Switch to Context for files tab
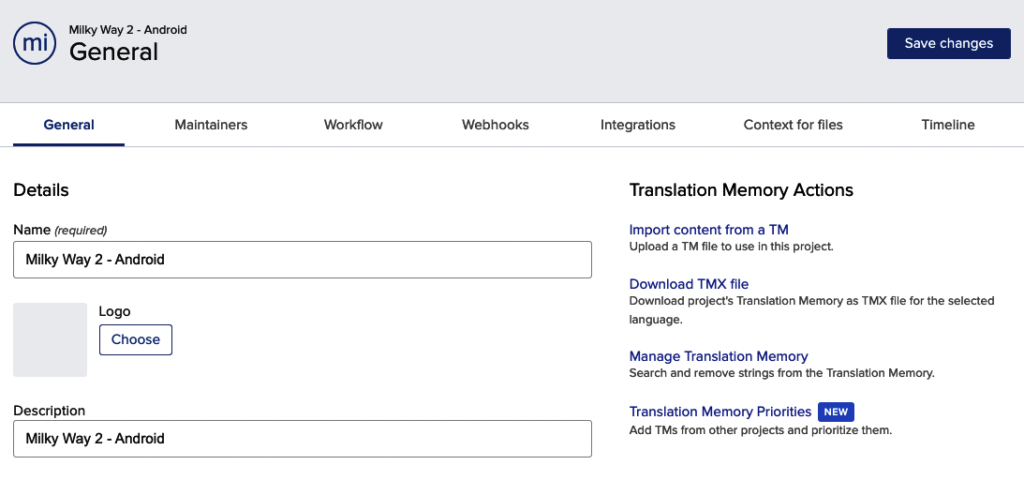1024x480 pixels. [793, 125]
